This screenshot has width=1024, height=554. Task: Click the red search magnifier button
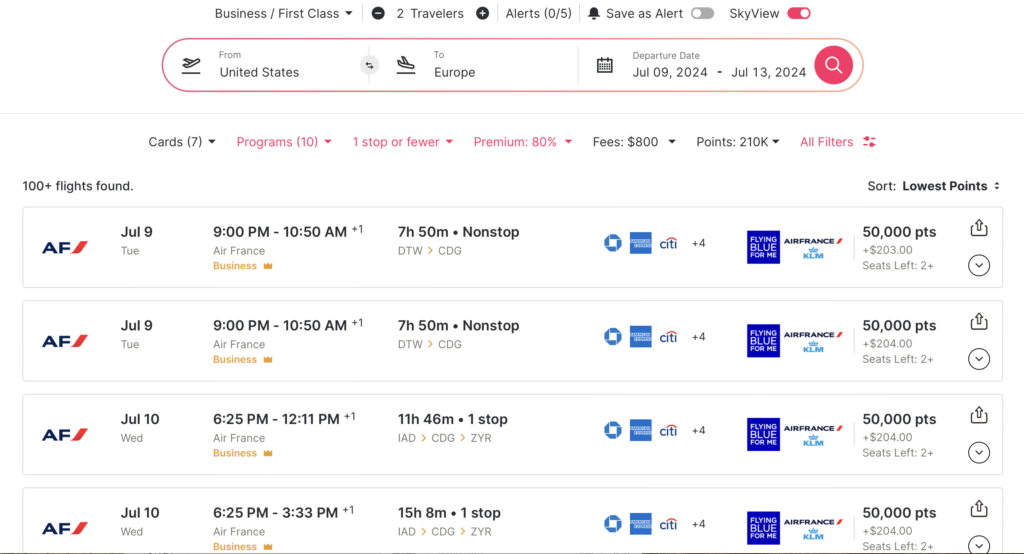point(833,65)
